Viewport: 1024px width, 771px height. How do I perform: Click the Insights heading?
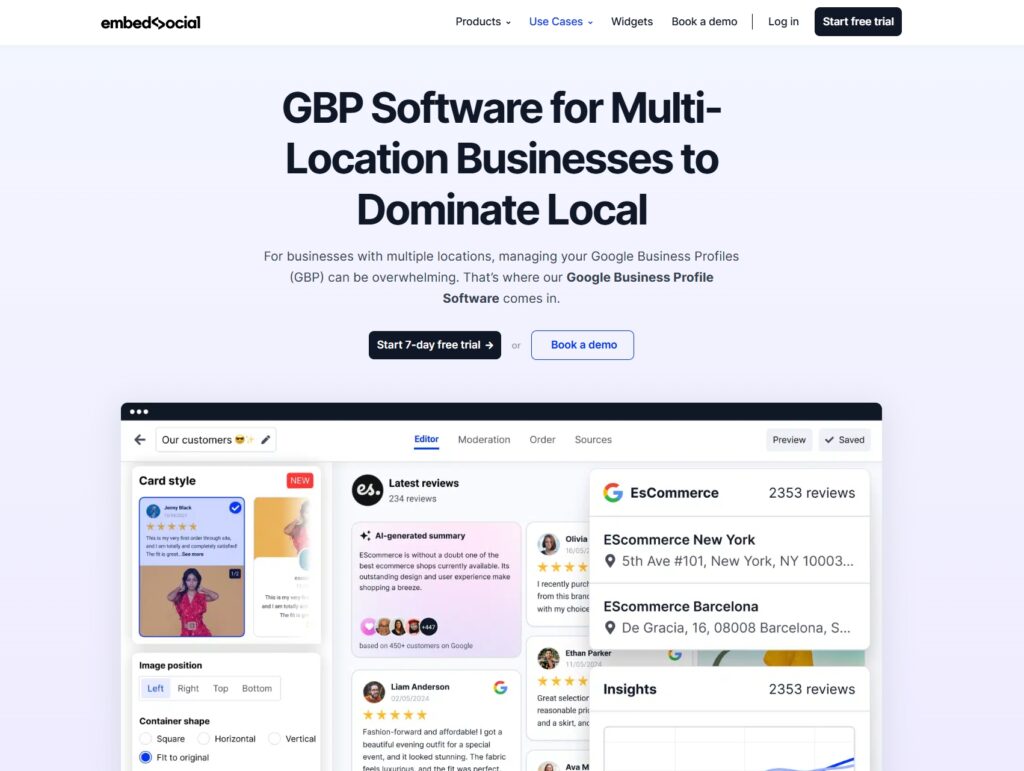pyautogui.click(x=630, y=689)
